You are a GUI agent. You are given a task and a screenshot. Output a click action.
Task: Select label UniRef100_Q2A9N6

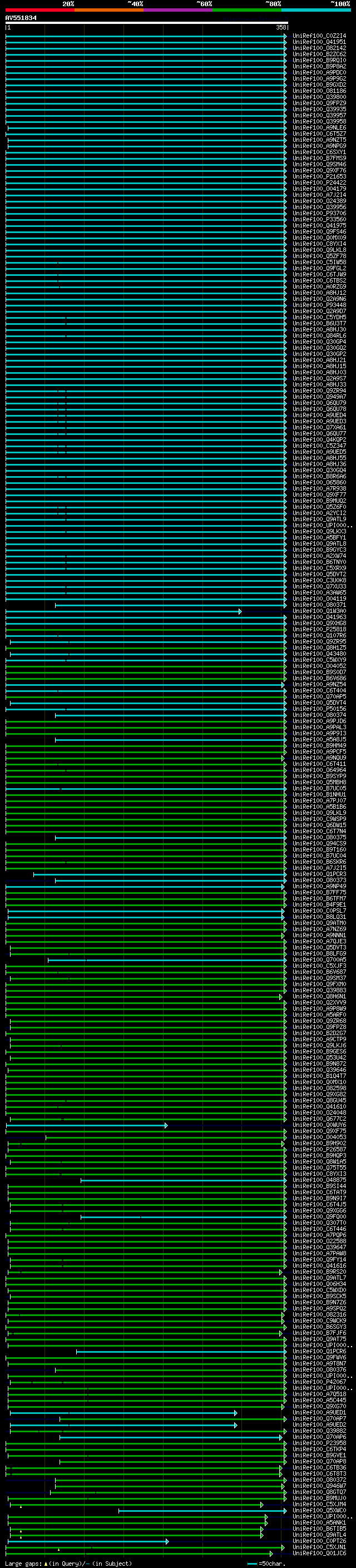tap(319, 299)
